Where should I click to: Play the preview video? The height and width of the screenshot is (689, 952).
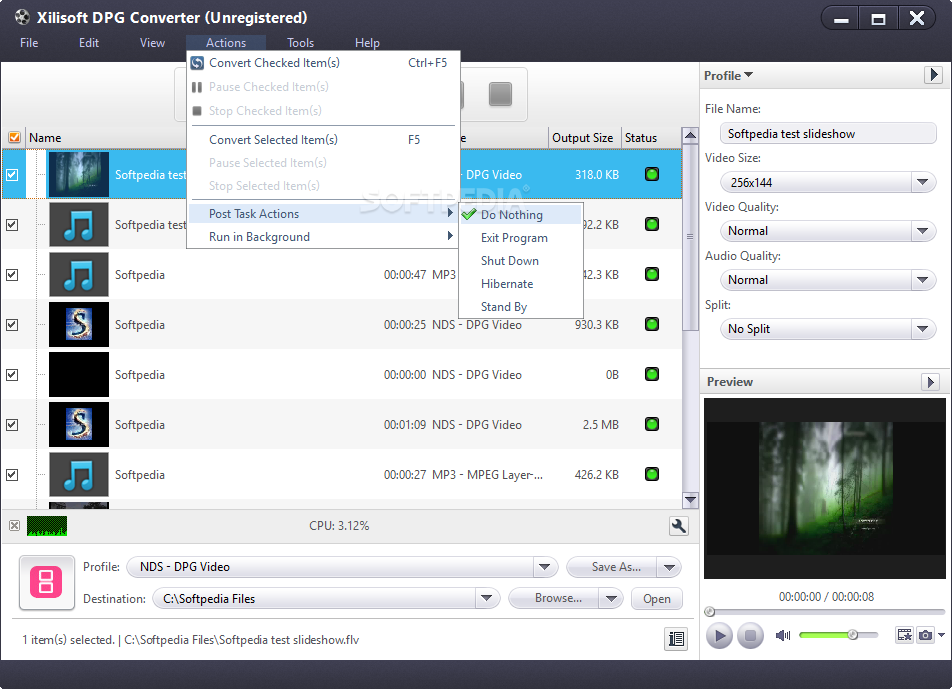pos(719,636)
